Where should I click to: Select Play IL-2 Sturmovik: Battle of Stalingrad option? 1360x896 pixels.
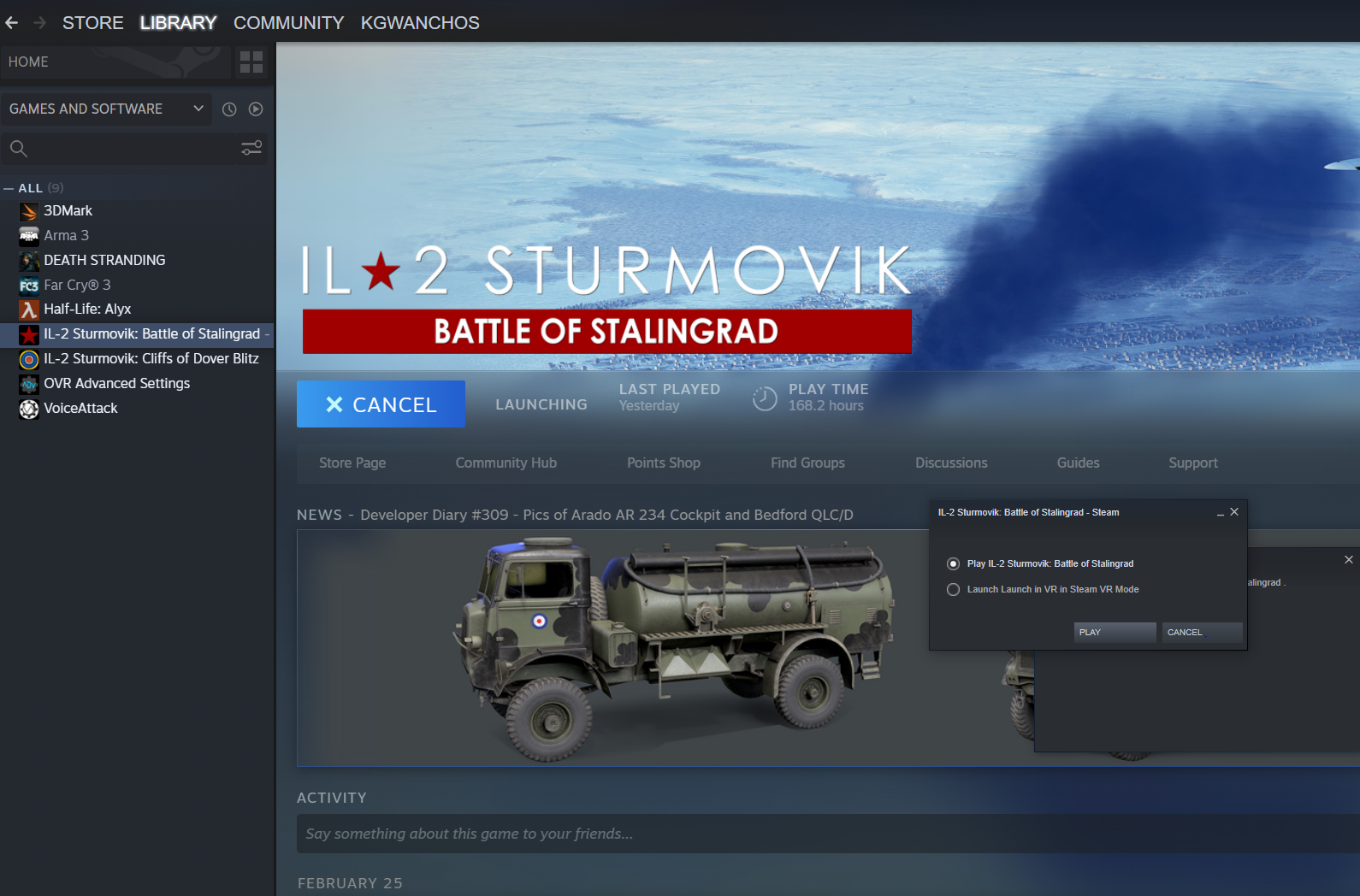coord(953,564)
